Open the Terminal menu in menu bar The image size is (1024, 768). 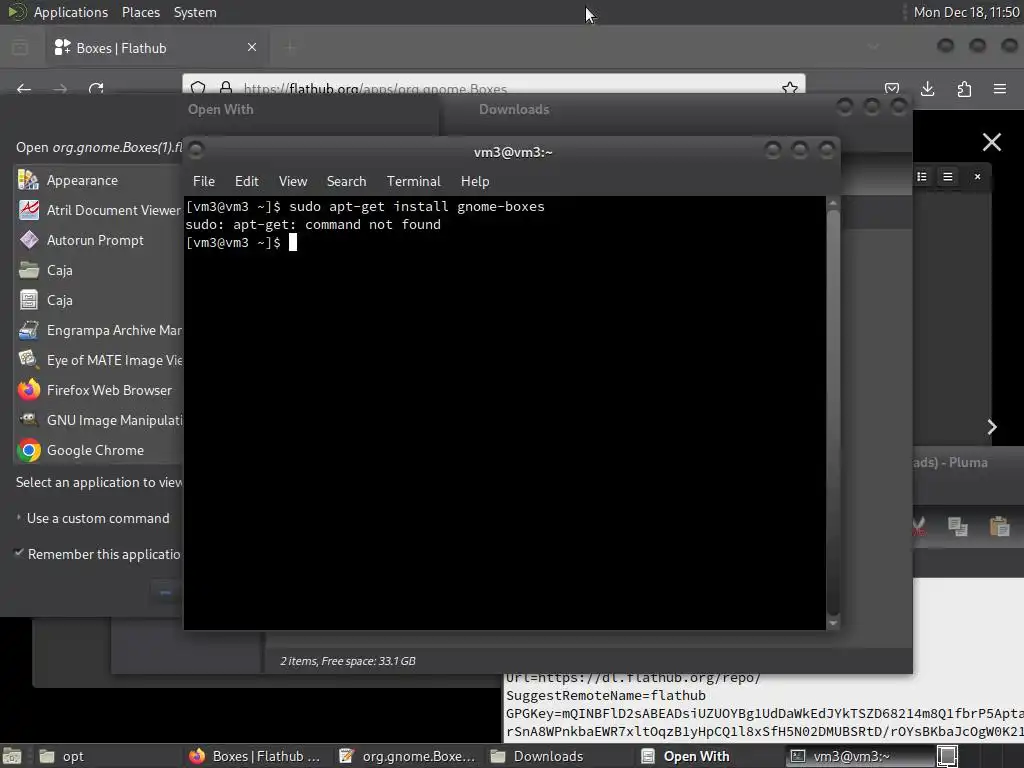413,182
